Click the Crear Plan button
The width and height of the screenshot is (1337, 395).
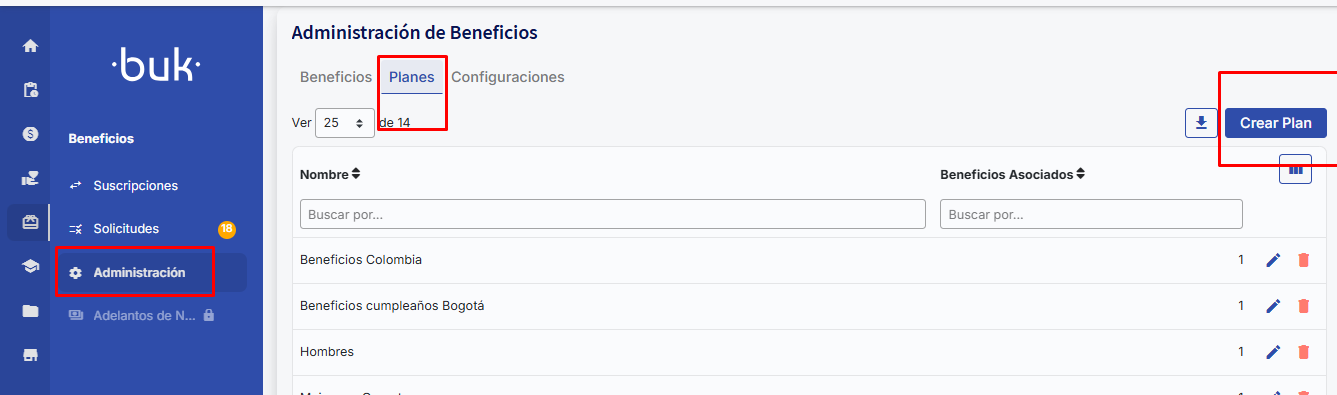point(1276,123)
